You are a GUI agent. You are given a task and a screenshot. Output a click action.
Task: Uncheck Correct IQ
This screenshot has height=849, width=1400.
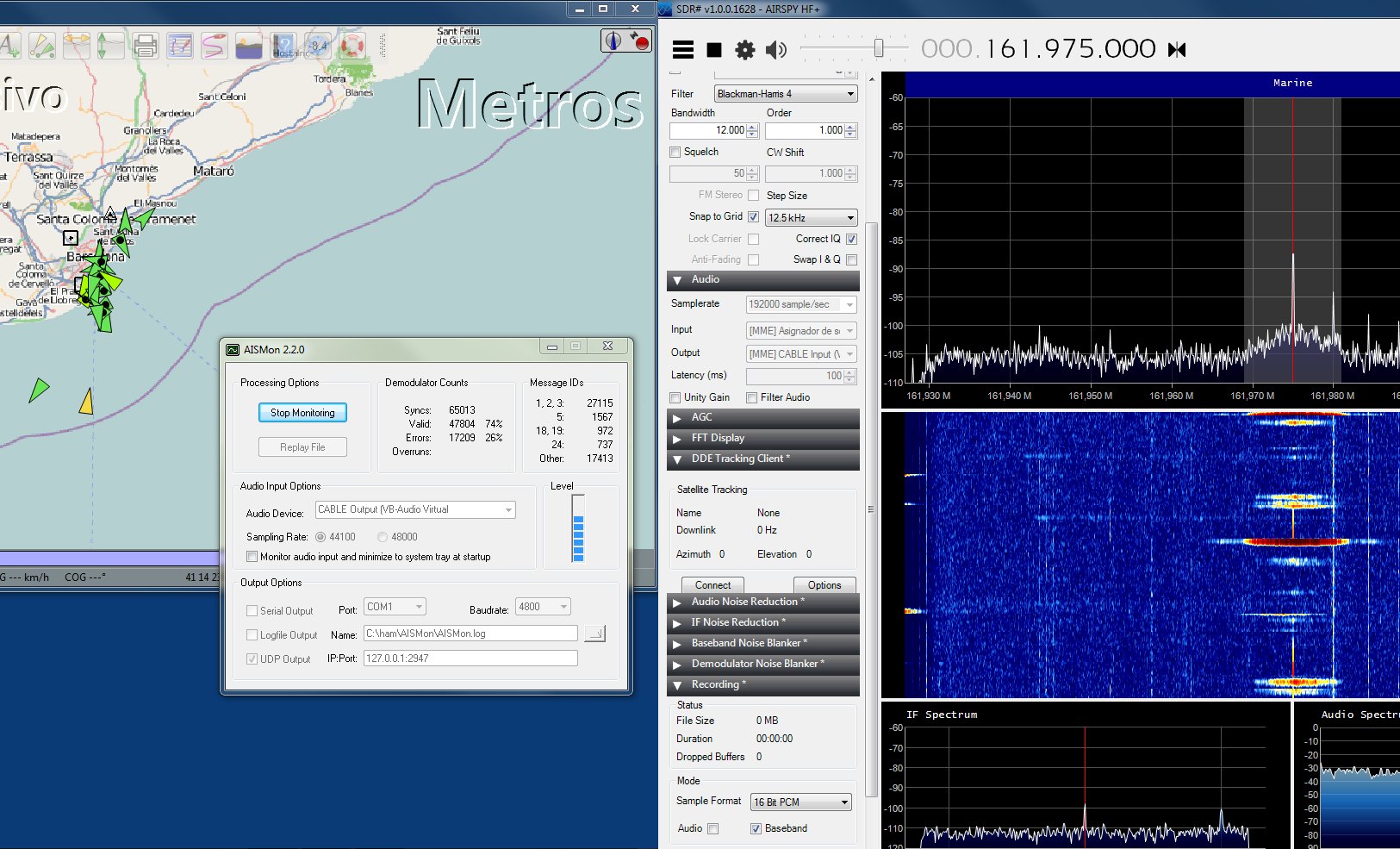[850, 239]
